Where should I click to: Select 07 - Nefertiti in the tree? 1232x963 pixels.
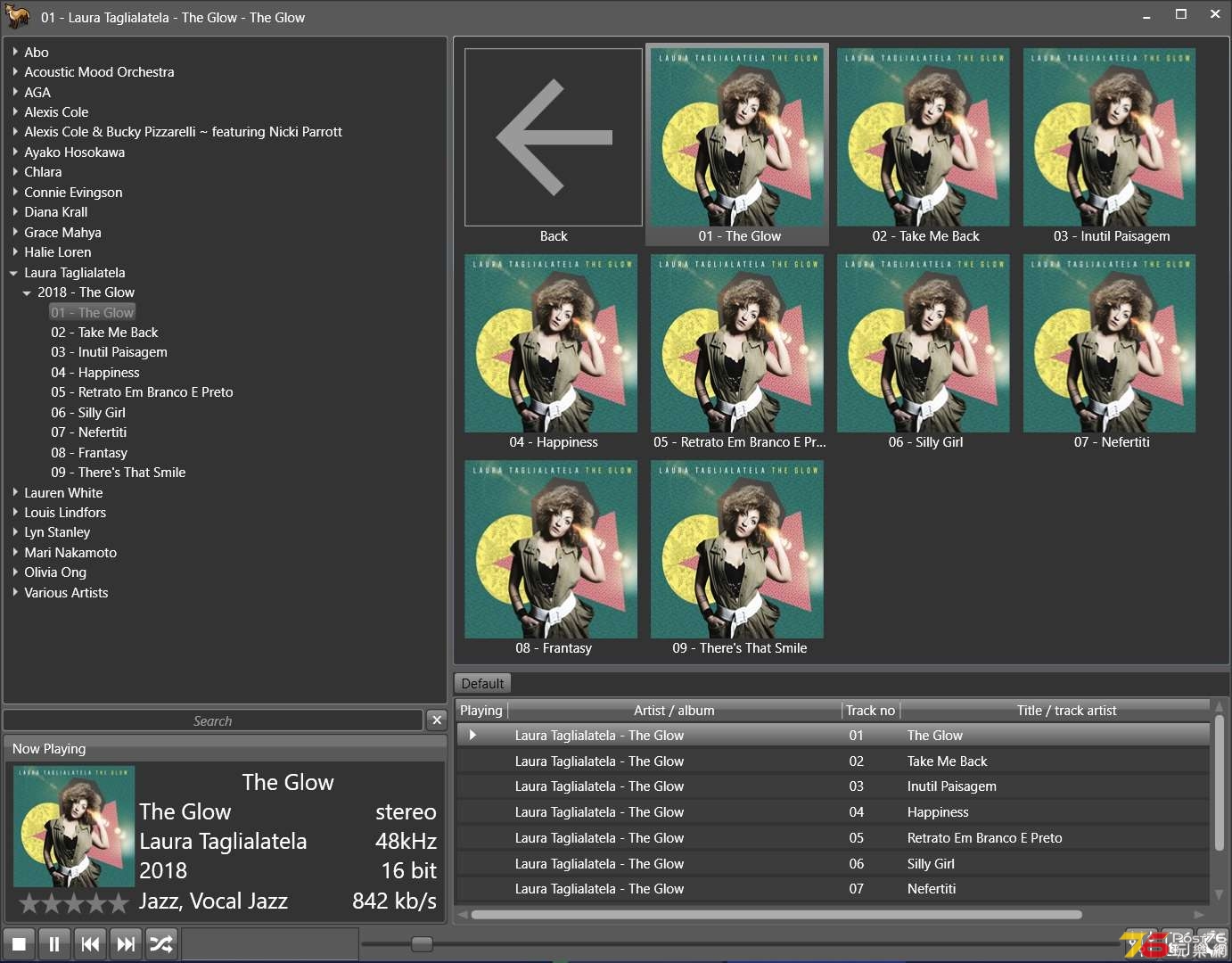click(88, 432)
